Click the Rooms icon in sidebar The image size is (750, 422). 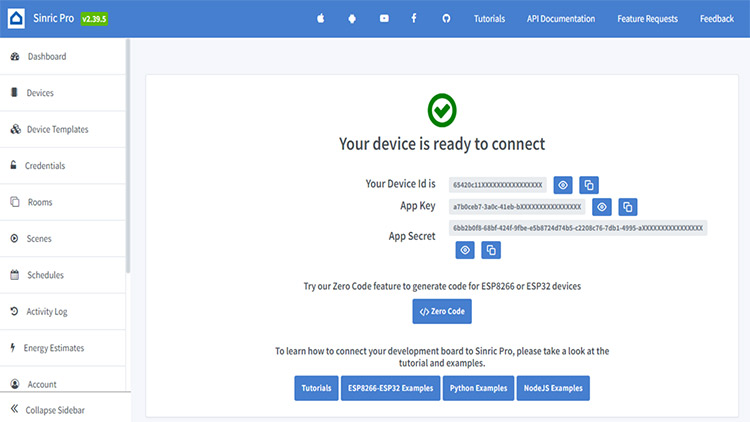click(15, 202)
